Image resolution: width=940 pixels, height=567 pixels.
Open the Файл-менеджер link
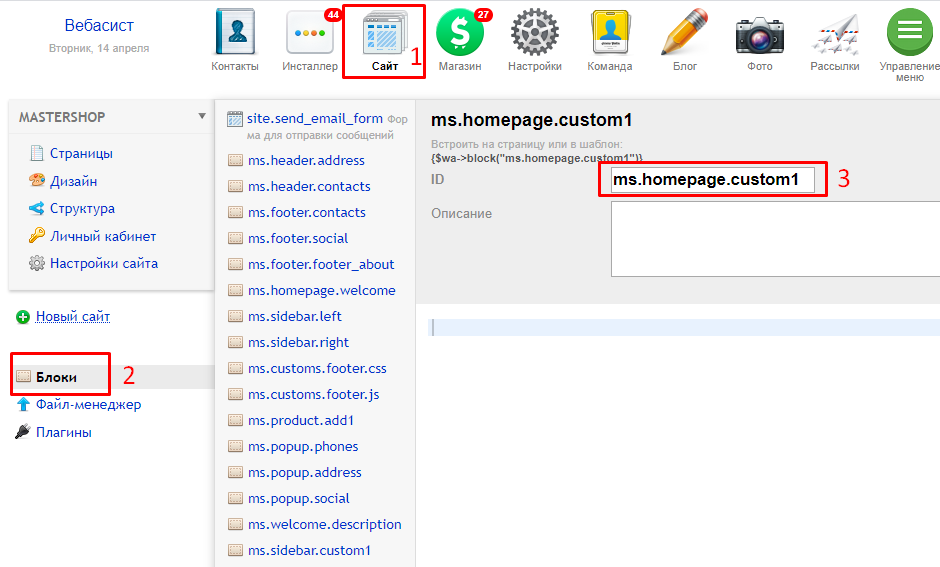[x=88, y=405]
